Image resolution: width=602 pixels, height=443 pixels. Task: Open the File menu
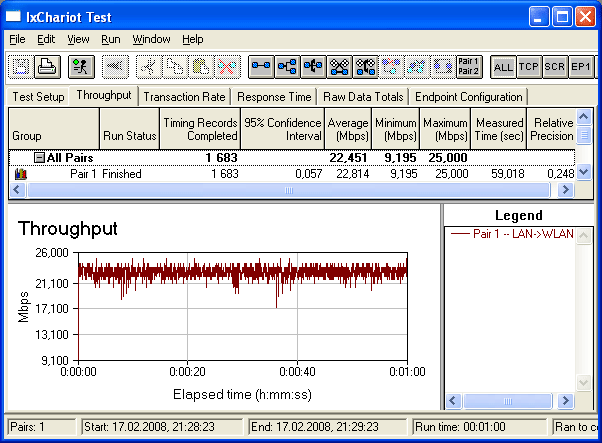[17, 39]
